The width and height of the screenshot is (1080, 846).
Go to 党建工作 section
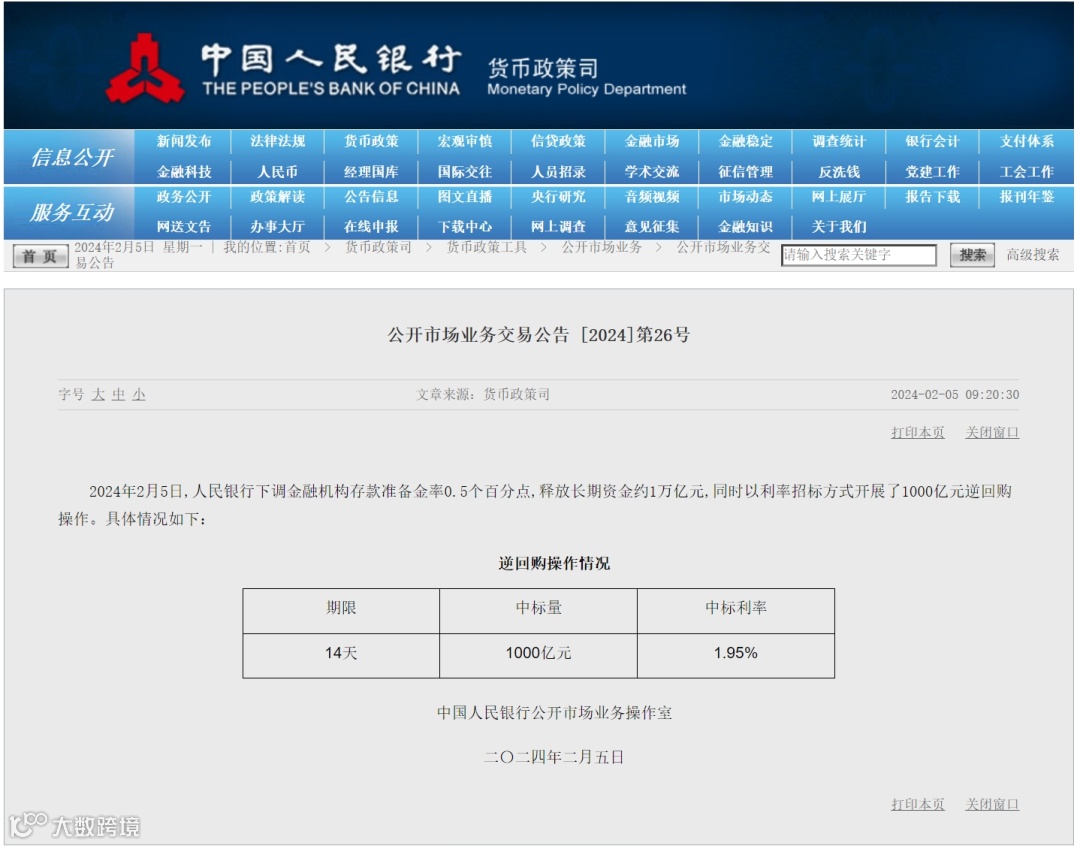point(933,172)
